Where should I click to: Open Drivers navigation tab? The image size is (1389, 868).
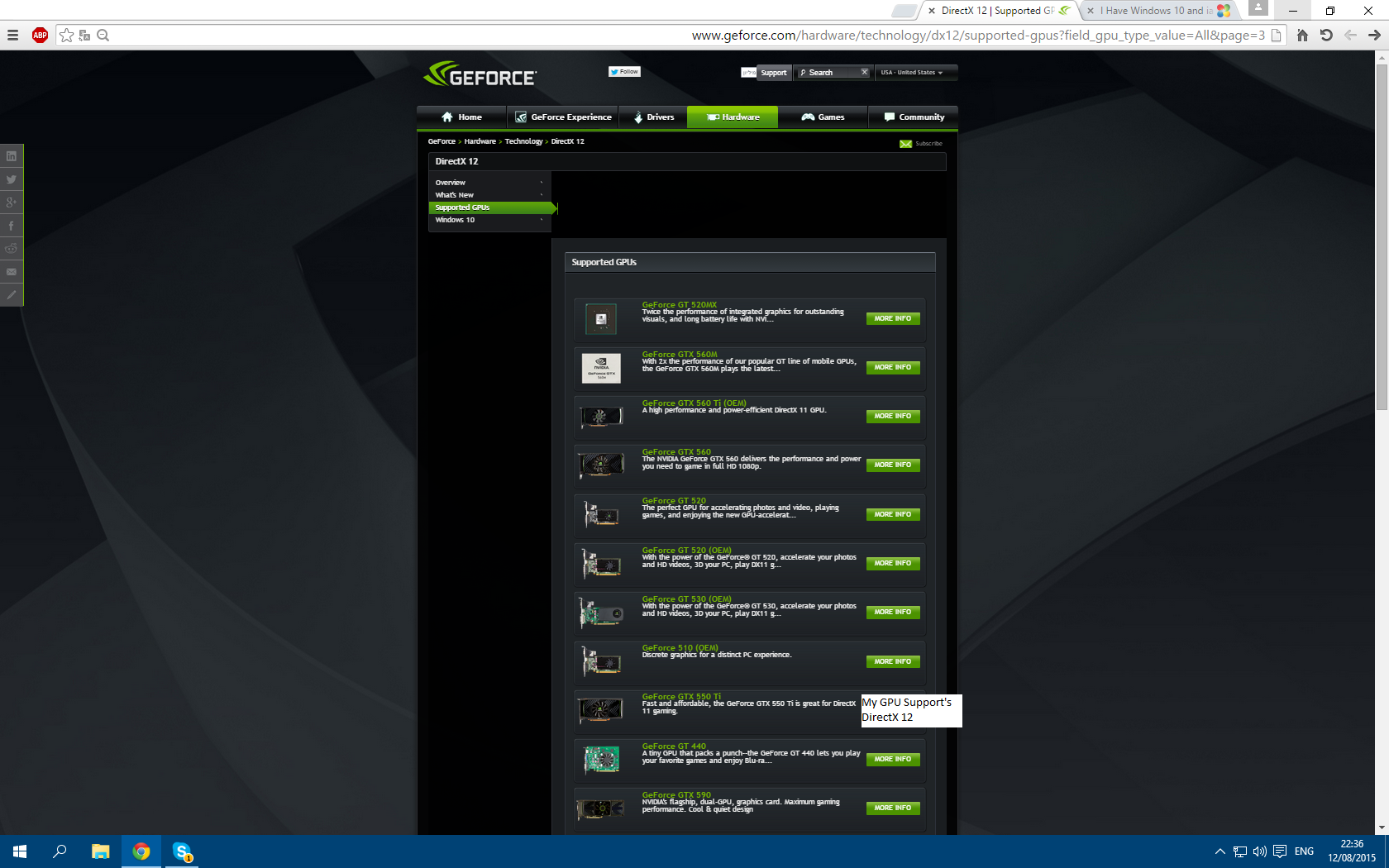click(x=653, y=117)
